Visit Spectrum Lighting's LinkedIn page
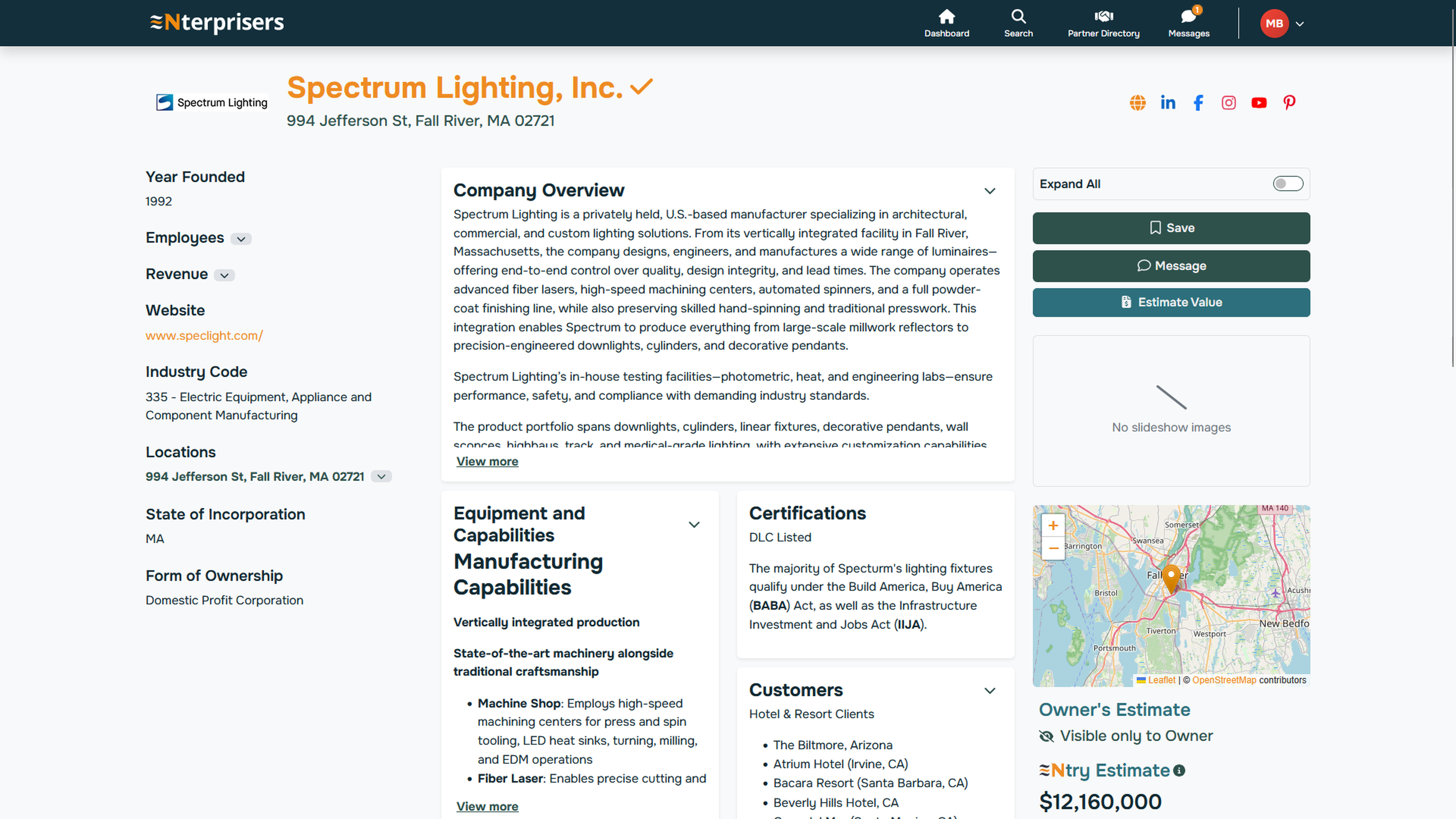 [x=1168, y=102]
